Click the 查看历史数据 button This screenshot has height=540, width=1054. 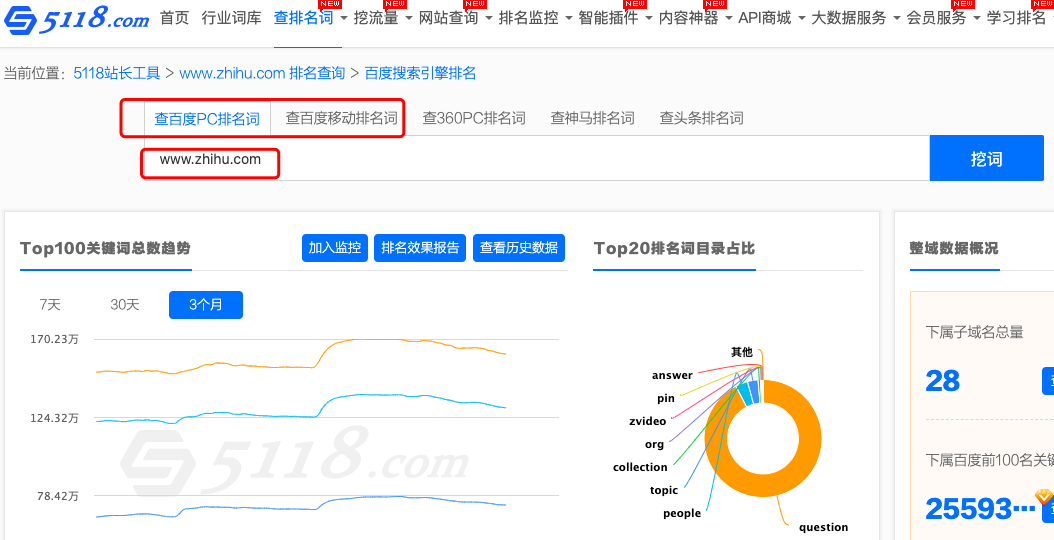[x=519, y=248]
